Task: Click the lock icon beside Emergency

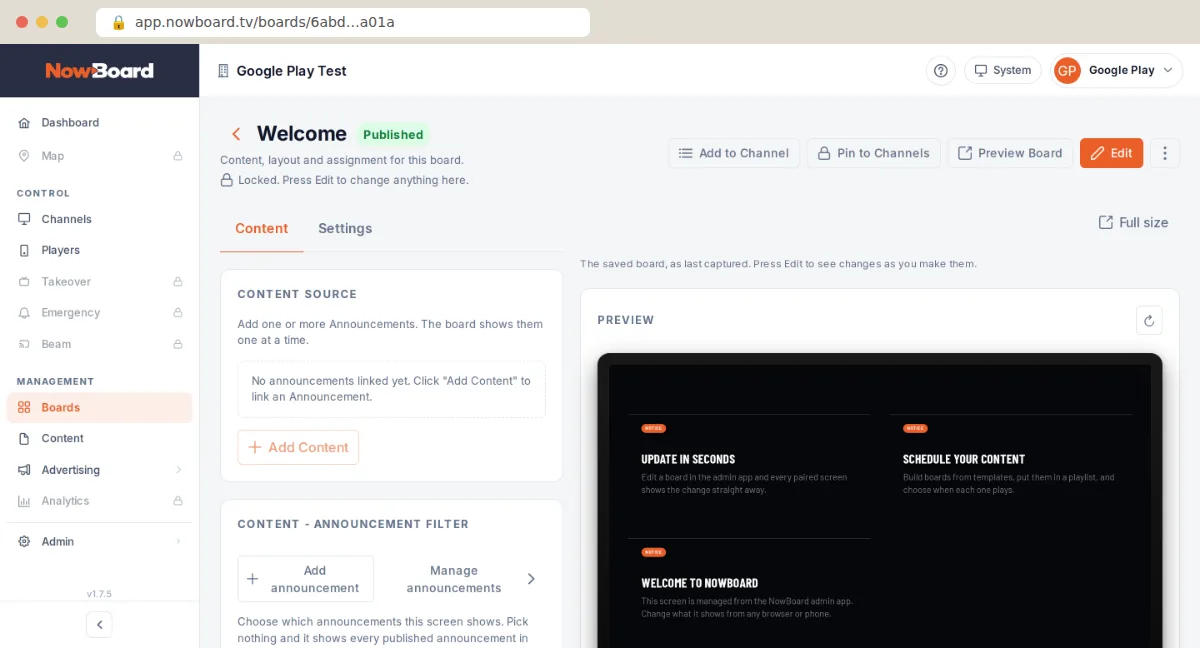Action: click(x=178, y=313)
